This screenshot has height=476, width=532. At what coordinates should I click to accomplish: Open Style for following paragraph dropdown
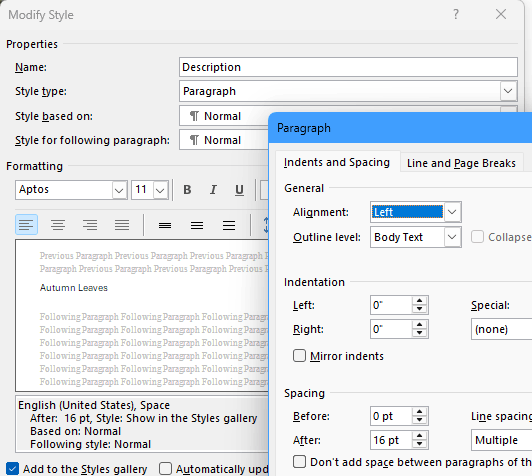click(x=224, y=140)
